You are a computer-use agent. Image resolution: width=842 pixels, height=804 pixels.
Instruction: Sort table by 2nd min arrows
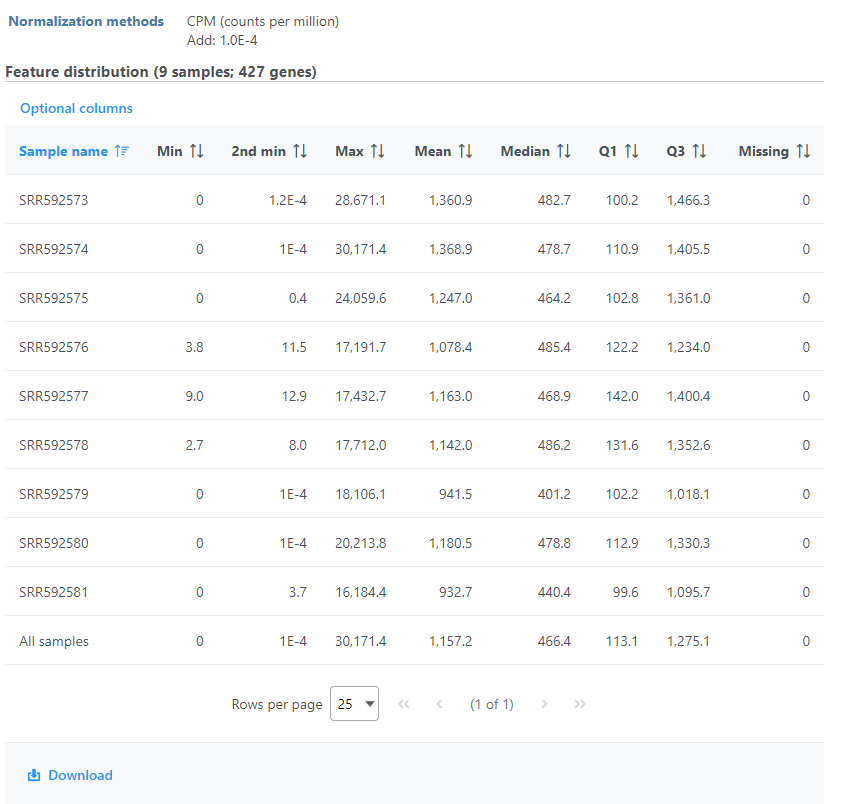(x=300, y=151)
